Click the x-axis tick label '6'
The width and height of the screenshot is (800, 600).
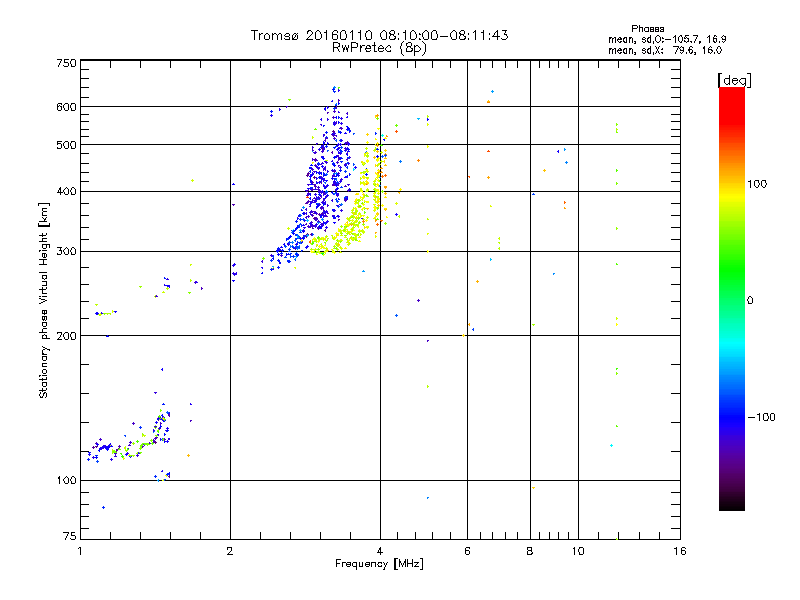(467, 551)
